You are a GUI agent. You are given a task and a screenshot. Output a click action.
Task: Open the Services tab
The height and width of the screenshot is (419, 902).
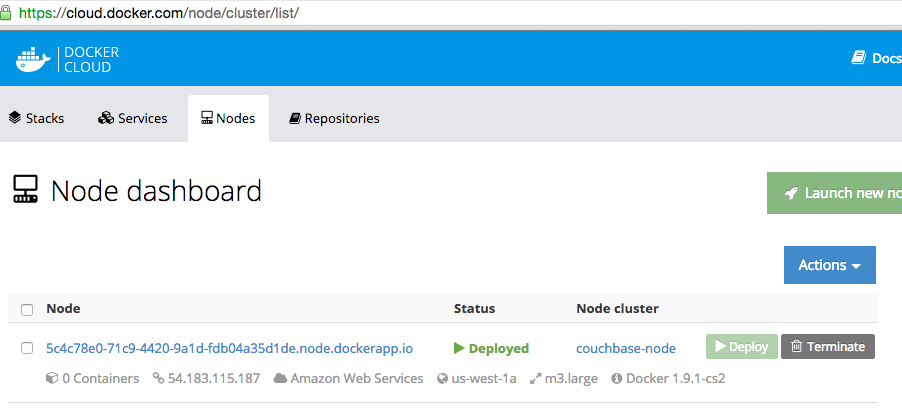tap(133, 118)
